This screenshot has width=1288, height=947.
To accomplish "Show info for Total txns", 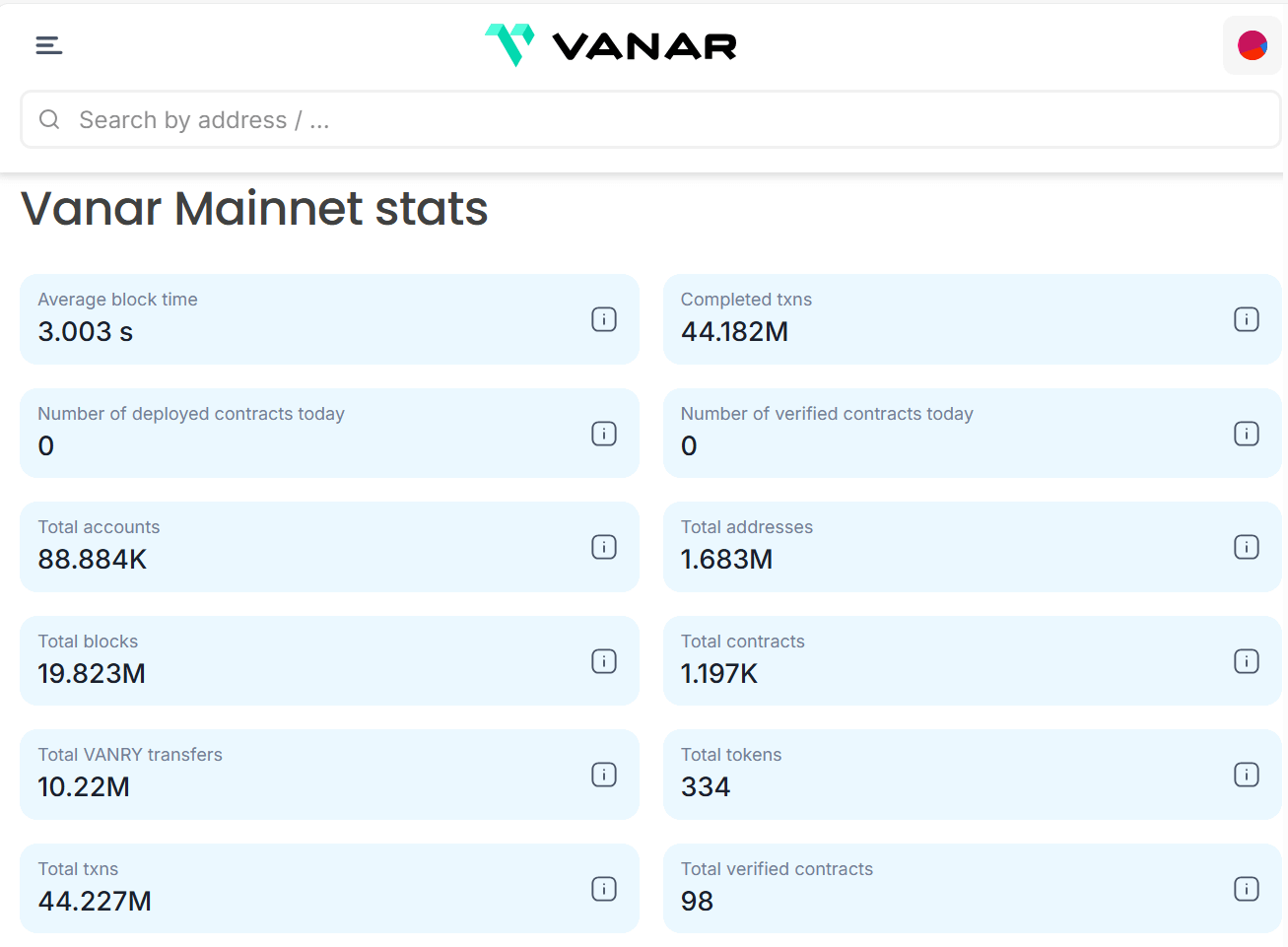I will coord(604,889).
